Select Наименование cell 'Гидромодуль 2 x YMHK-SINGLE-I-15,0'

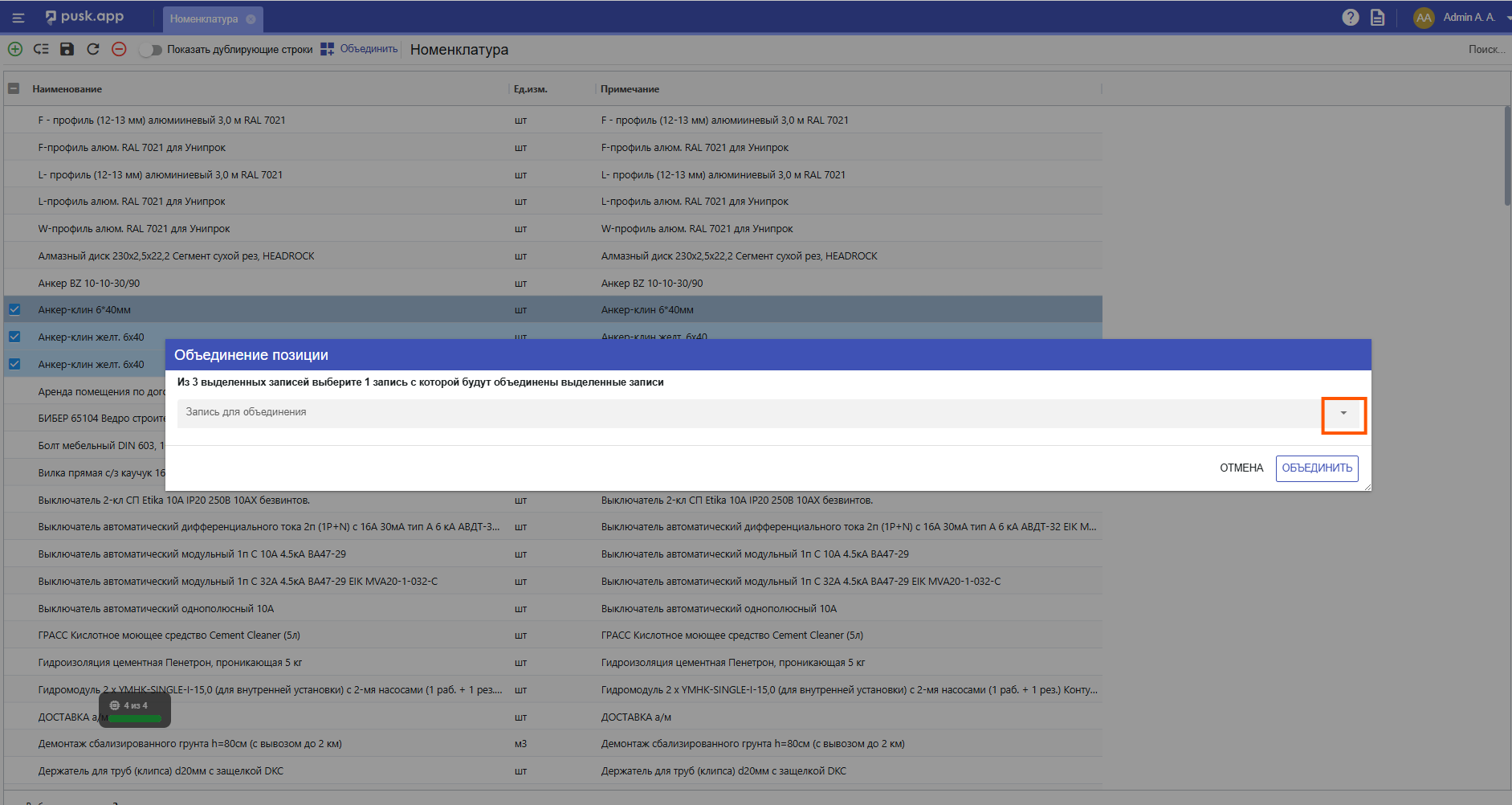[x=271, y=690]
